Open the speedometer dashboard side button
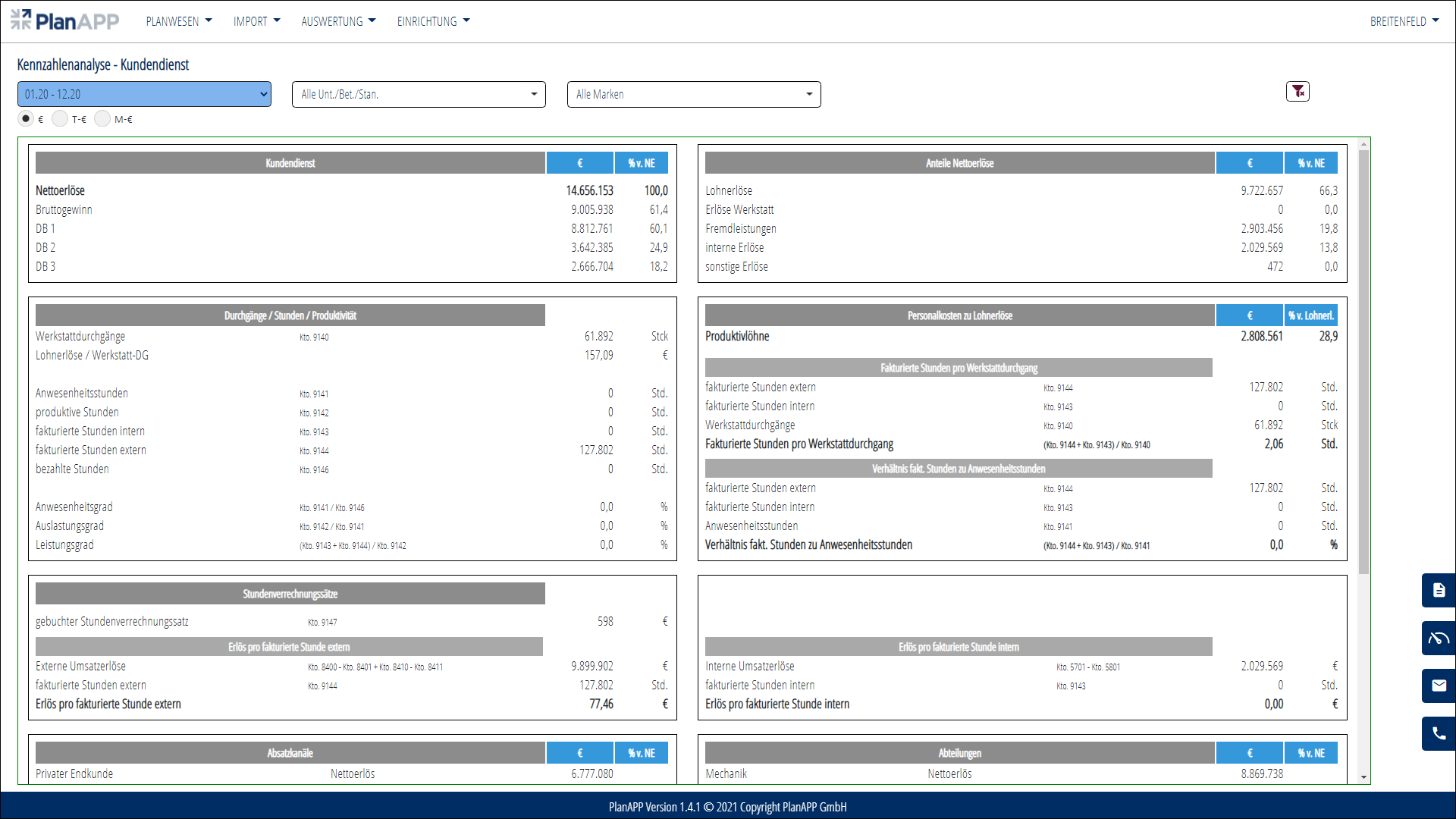This screenshot has height=819, width=1456. pos(1439,639)
